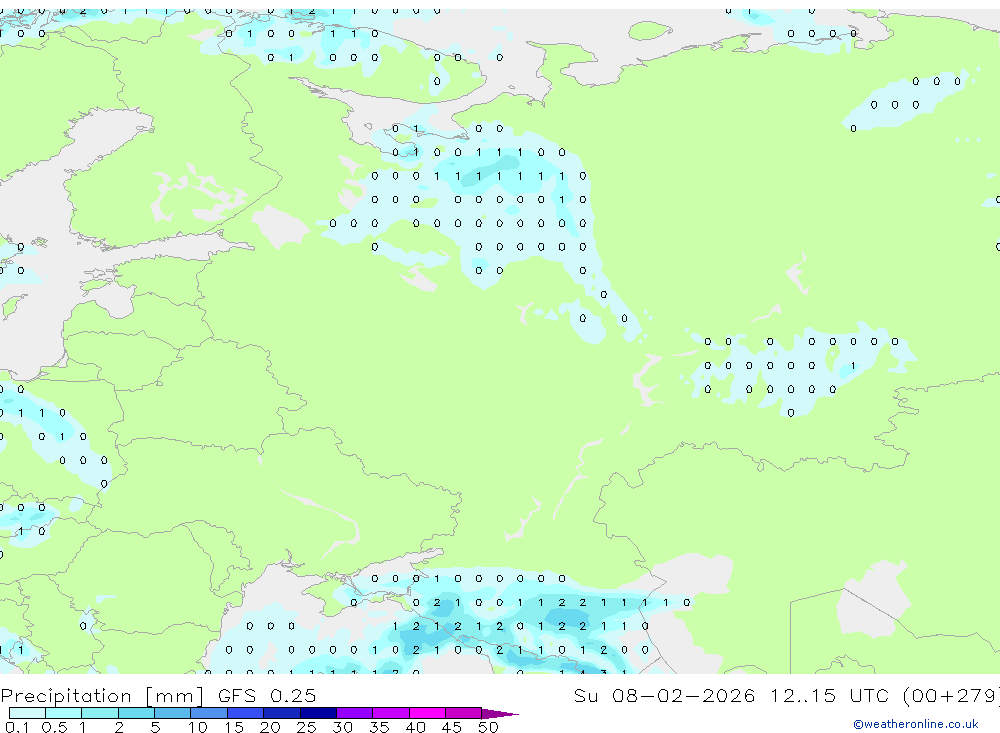The width and height of the screenshot is (1000, 733).
Task: Click the 30–35 mm purple legend swatch
Action: click(x=354, y=713)
